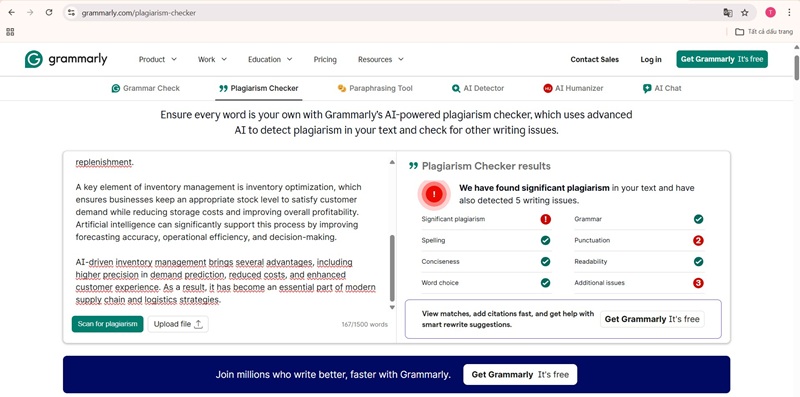The width and height of the screenshot is (800, 397).
Task: Click the quote icon beside Plagiarism Checker results
Action: [x=413, y=166]
